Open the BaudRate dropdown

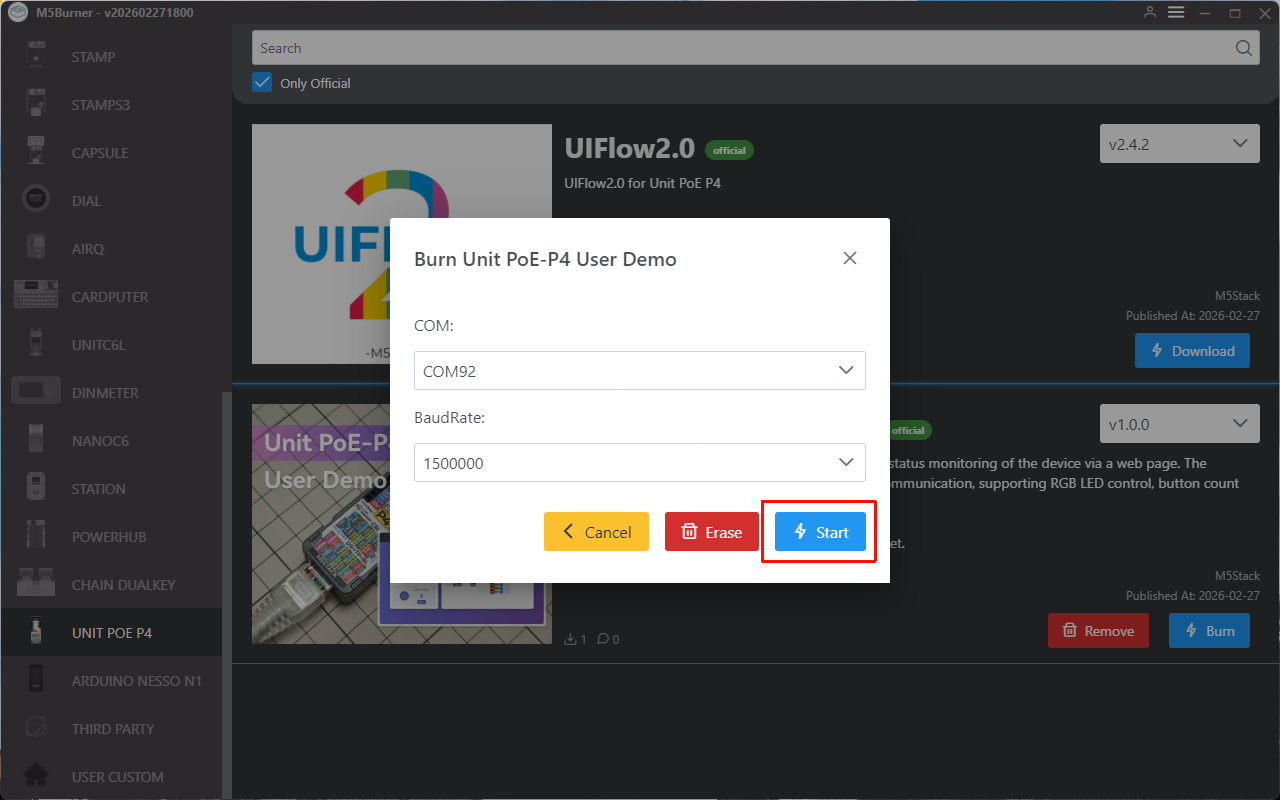(x=639, y=463)
